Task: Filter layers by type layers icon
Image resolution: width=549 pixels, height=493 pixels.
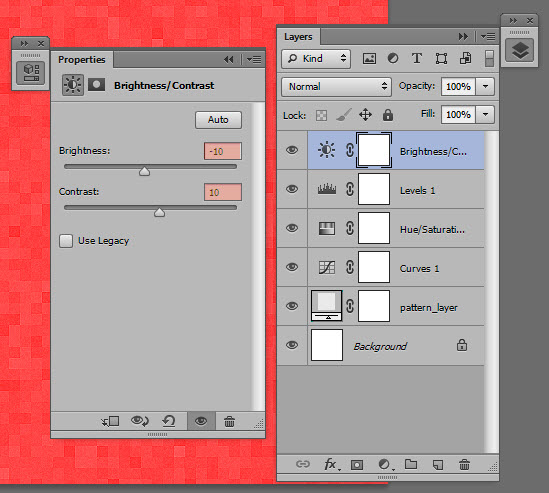Action: [x=417, y=58]
